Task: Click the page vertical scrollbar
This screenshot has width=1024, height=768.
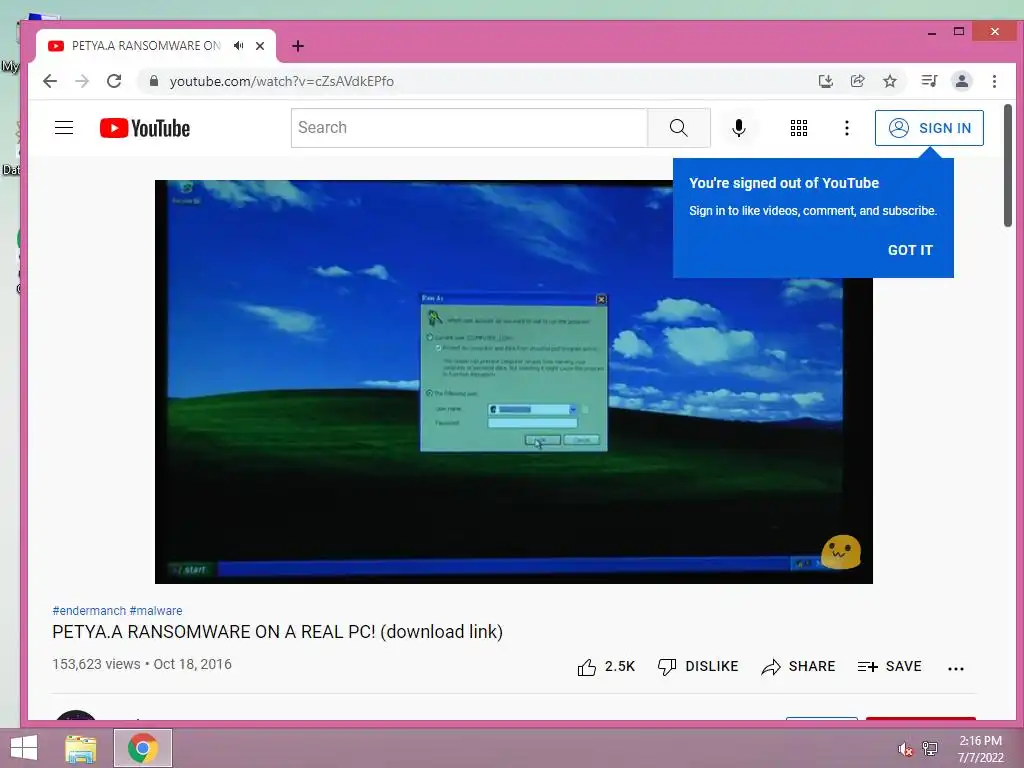Action: 1008,166
